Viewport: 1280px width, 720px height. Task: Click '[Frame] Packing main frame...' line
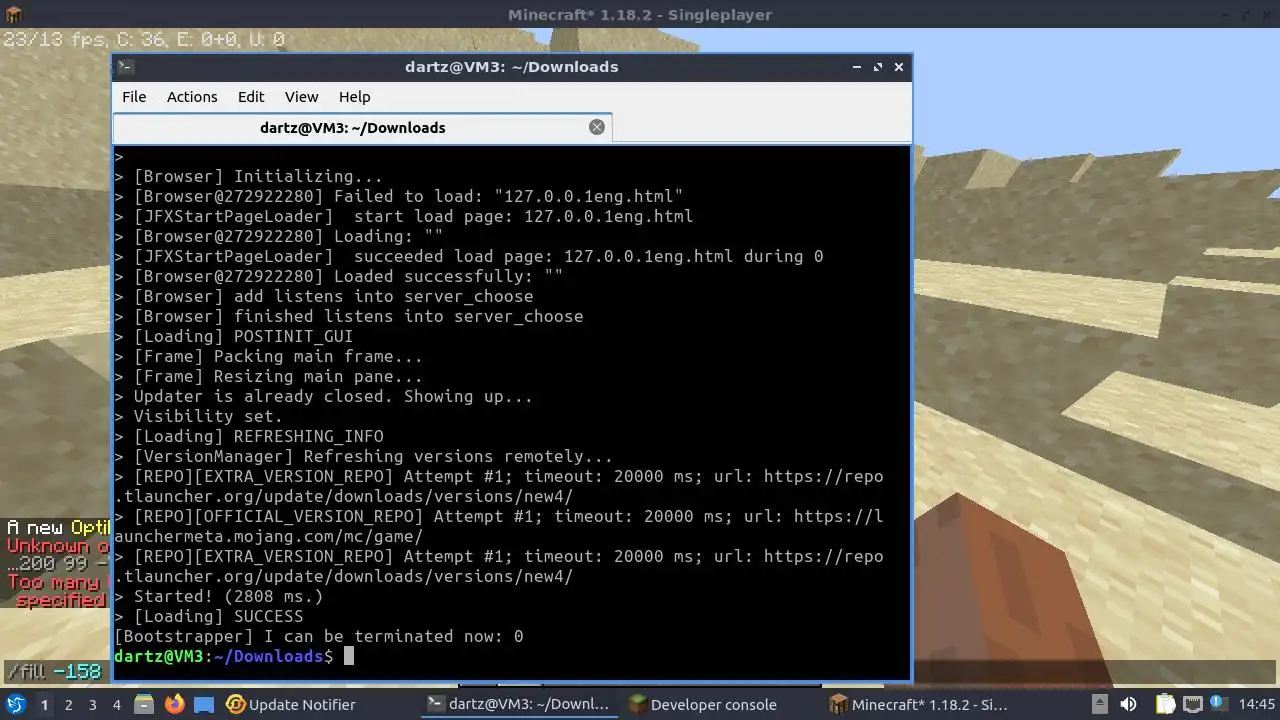coord(268,356)
